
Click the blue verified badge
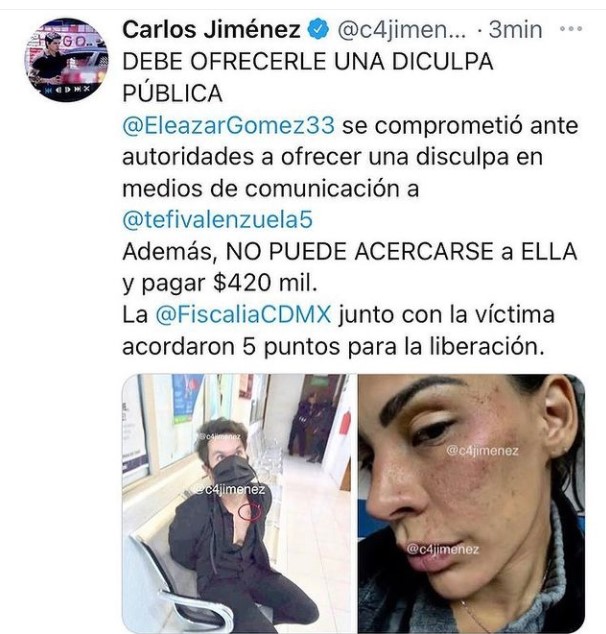pos(319,30)
